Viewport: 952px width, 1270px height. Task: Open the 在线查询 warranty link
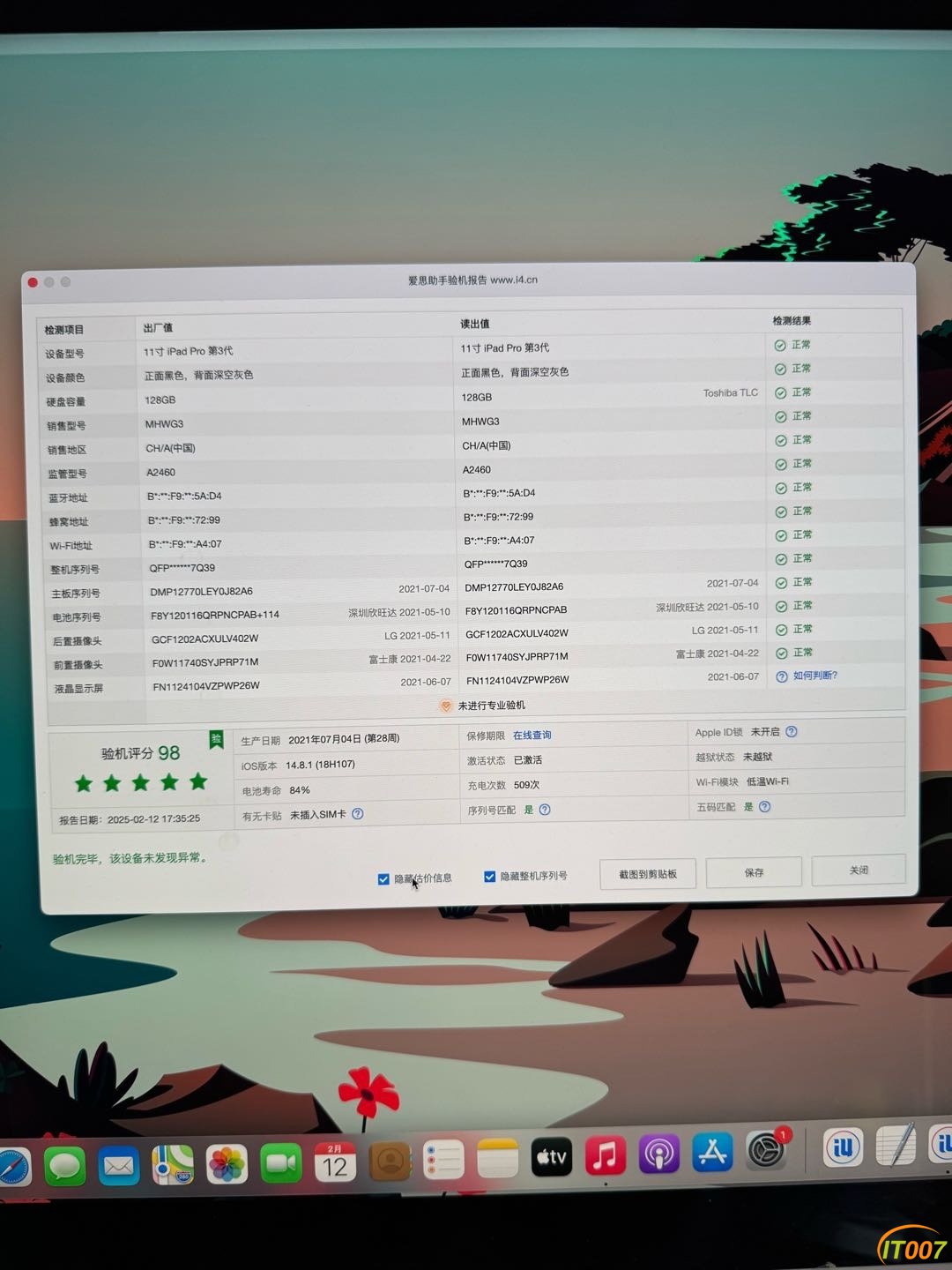click(x=532, y=735)
